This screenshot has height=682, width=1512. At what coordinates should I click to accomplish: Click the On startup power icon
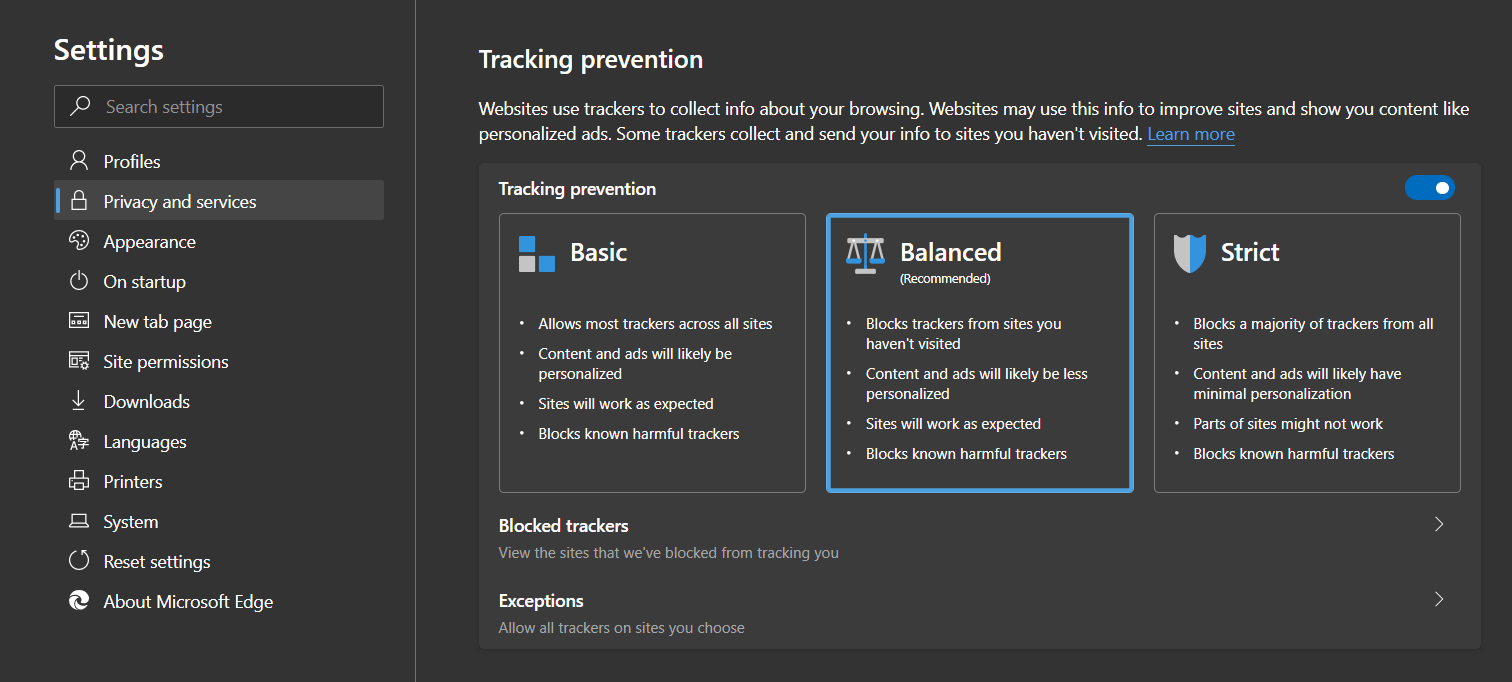(78, 281)
